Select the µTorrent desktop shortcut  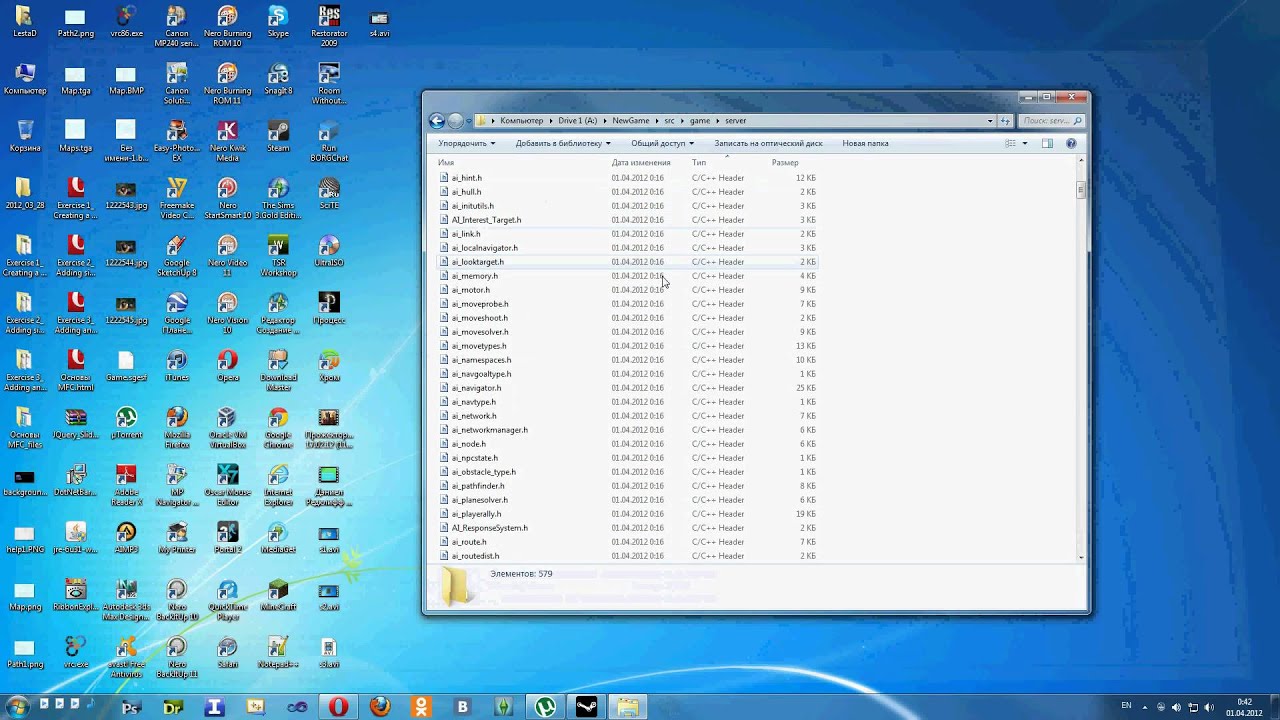pyautogui.click(x=126, y=424)
